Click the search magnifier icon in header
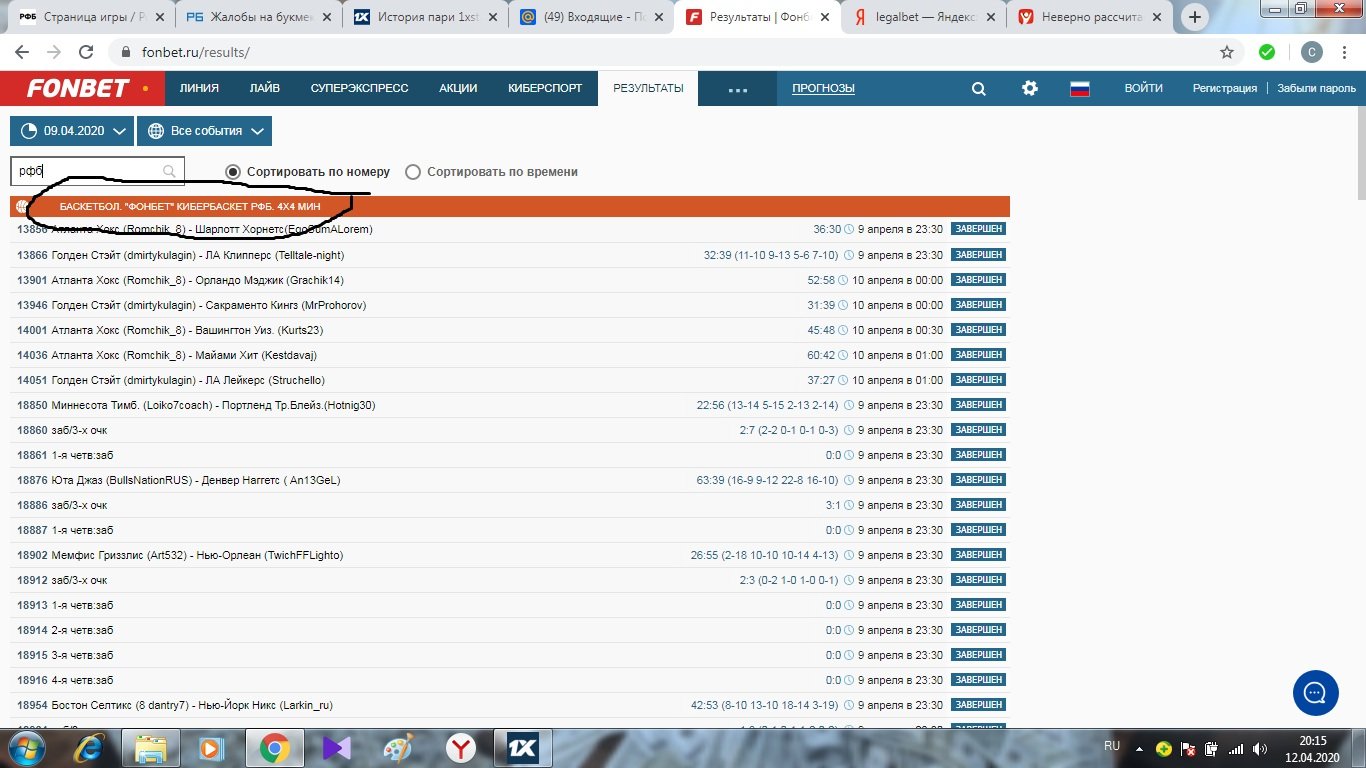The width and height of the screenshot is (1366, 768). click(x=979, y=89)
